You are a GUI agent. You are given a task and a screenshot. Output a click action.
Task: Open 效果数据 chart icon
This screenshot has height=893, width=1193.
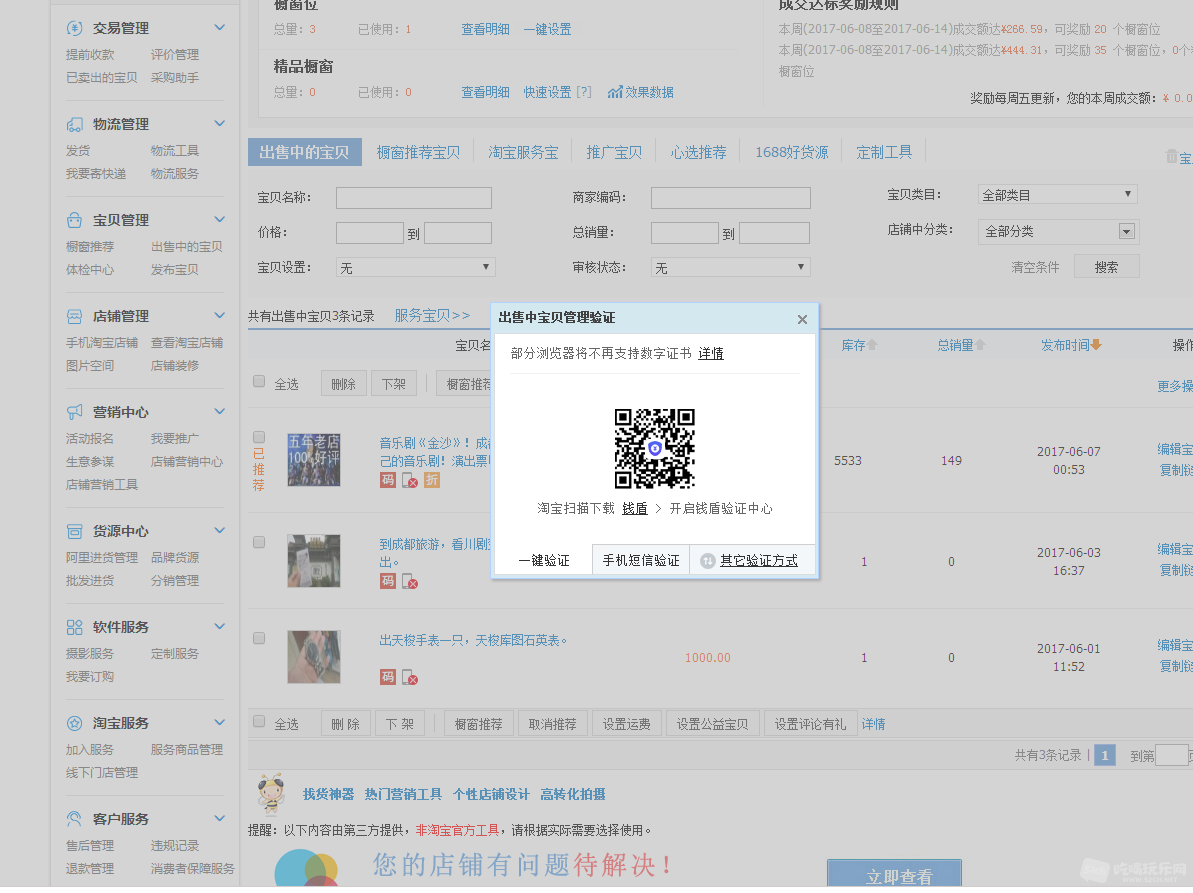(x=616, y=92)
